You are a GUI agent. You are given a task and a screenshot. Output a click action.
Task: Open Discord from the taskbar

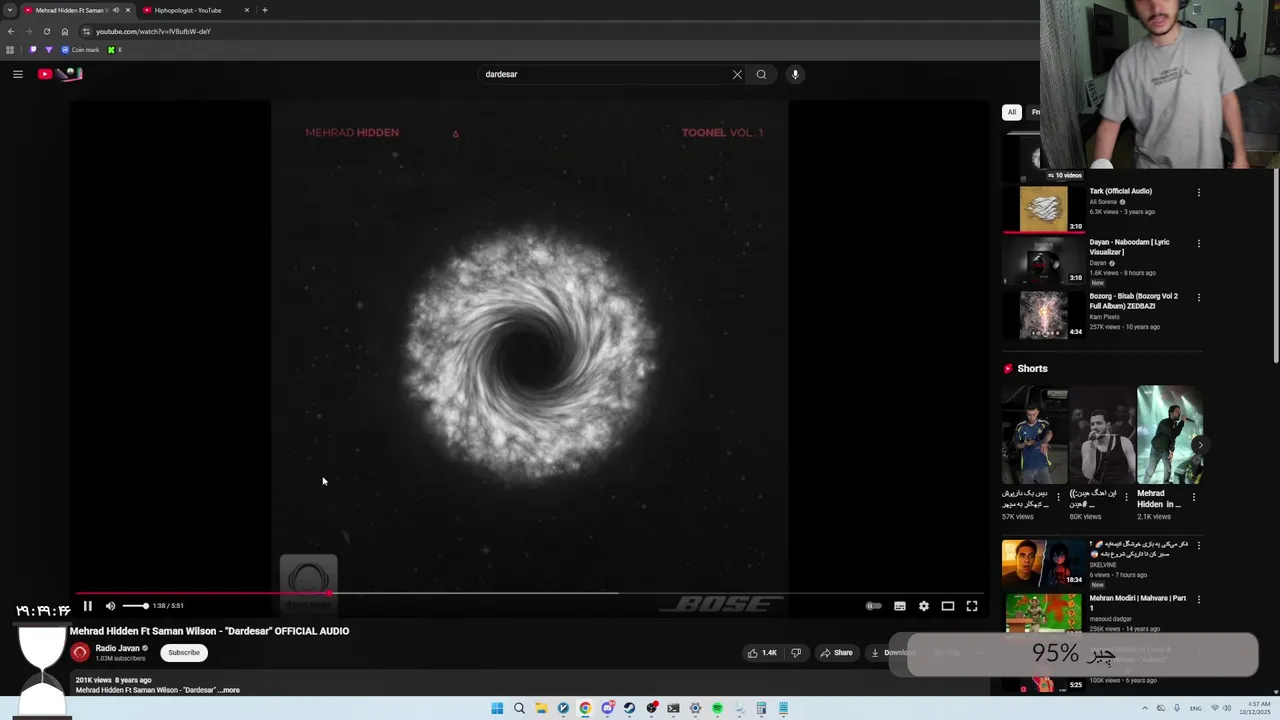(x=607, y=708)
